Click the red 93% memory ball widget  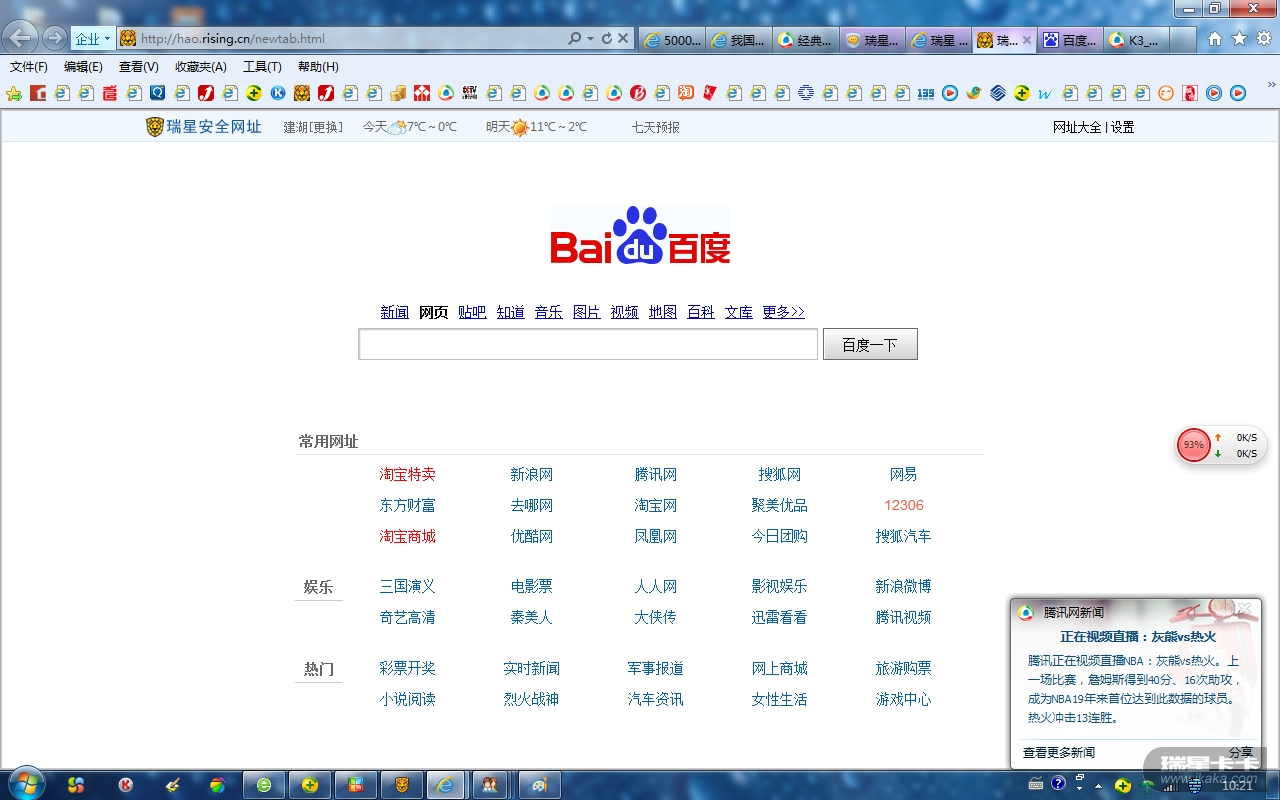pyautogui.click(x=1194, y=445)
